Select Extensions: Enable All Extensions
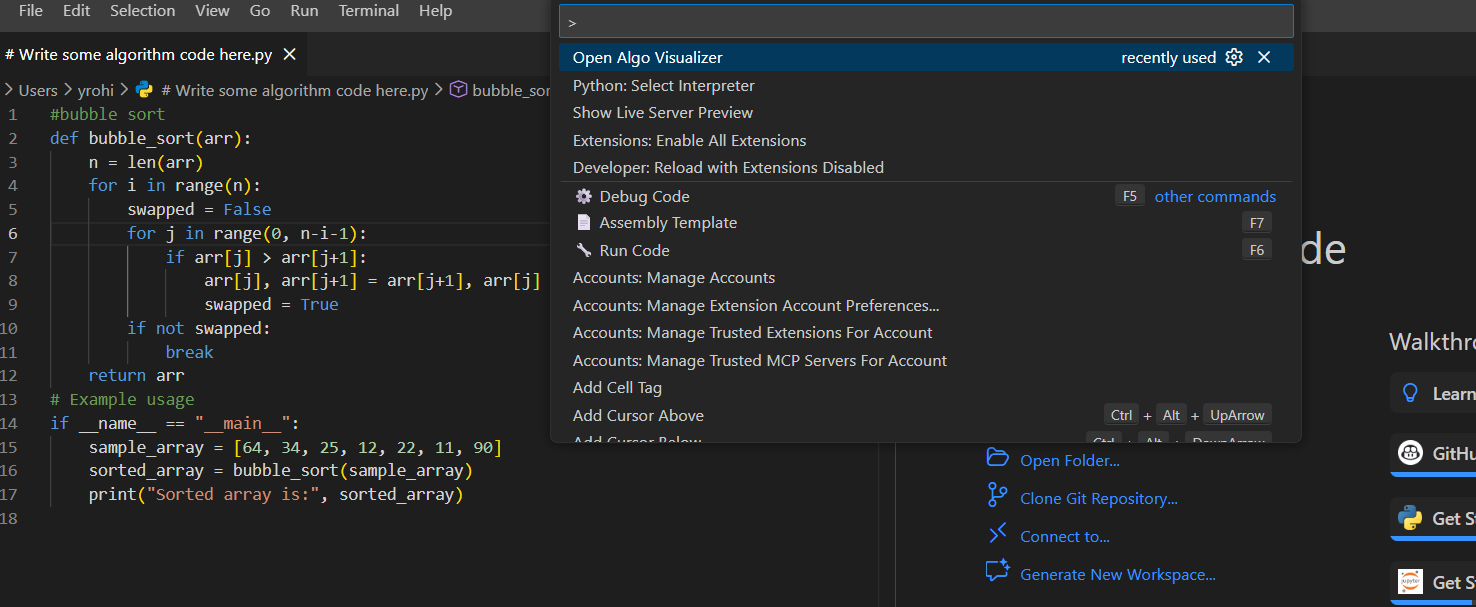Image resolution: width=1476 pixels, height=607 pixels. [926, 141]
